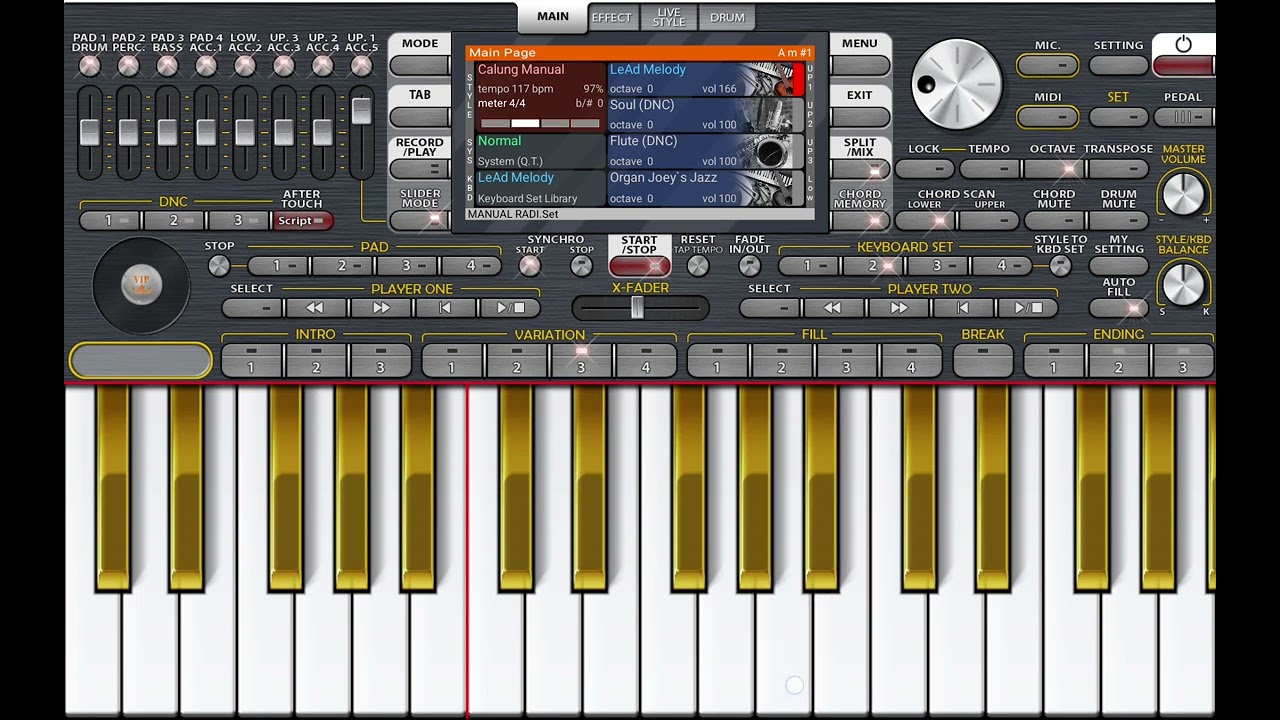
Task: Open the Calung Manual style selector
Action: (x=540, y=97)
